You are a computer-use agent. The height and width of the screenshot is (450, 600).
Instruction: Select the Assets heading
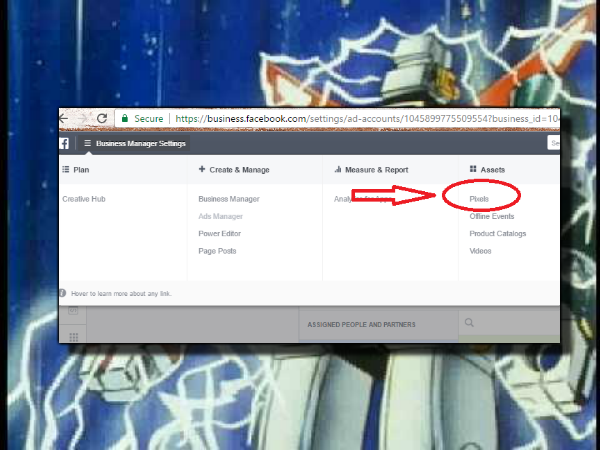click(x=492, y=170)
